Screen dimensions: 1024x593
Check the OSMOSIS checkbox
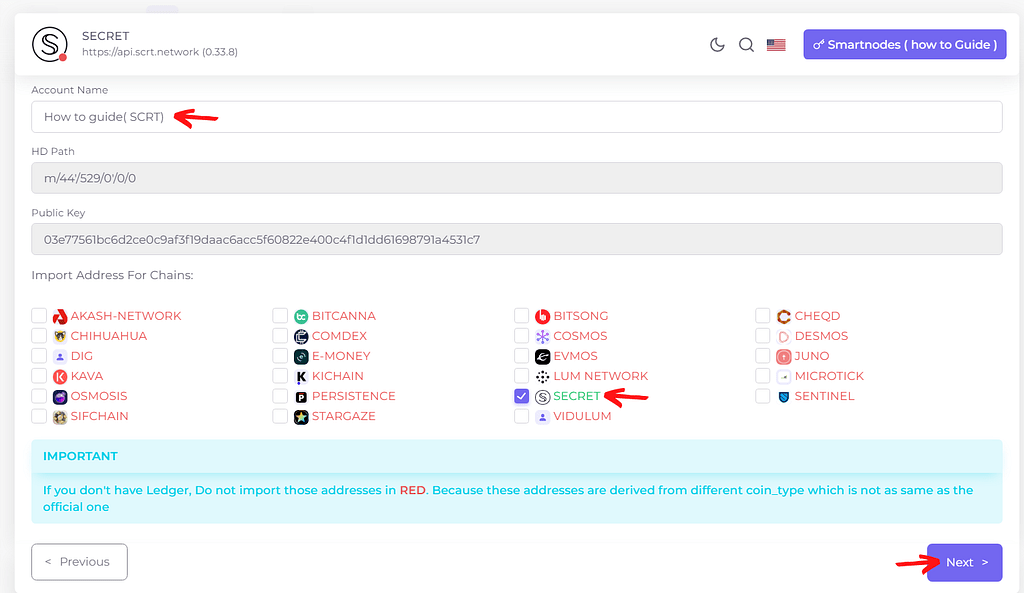[39, 396]
